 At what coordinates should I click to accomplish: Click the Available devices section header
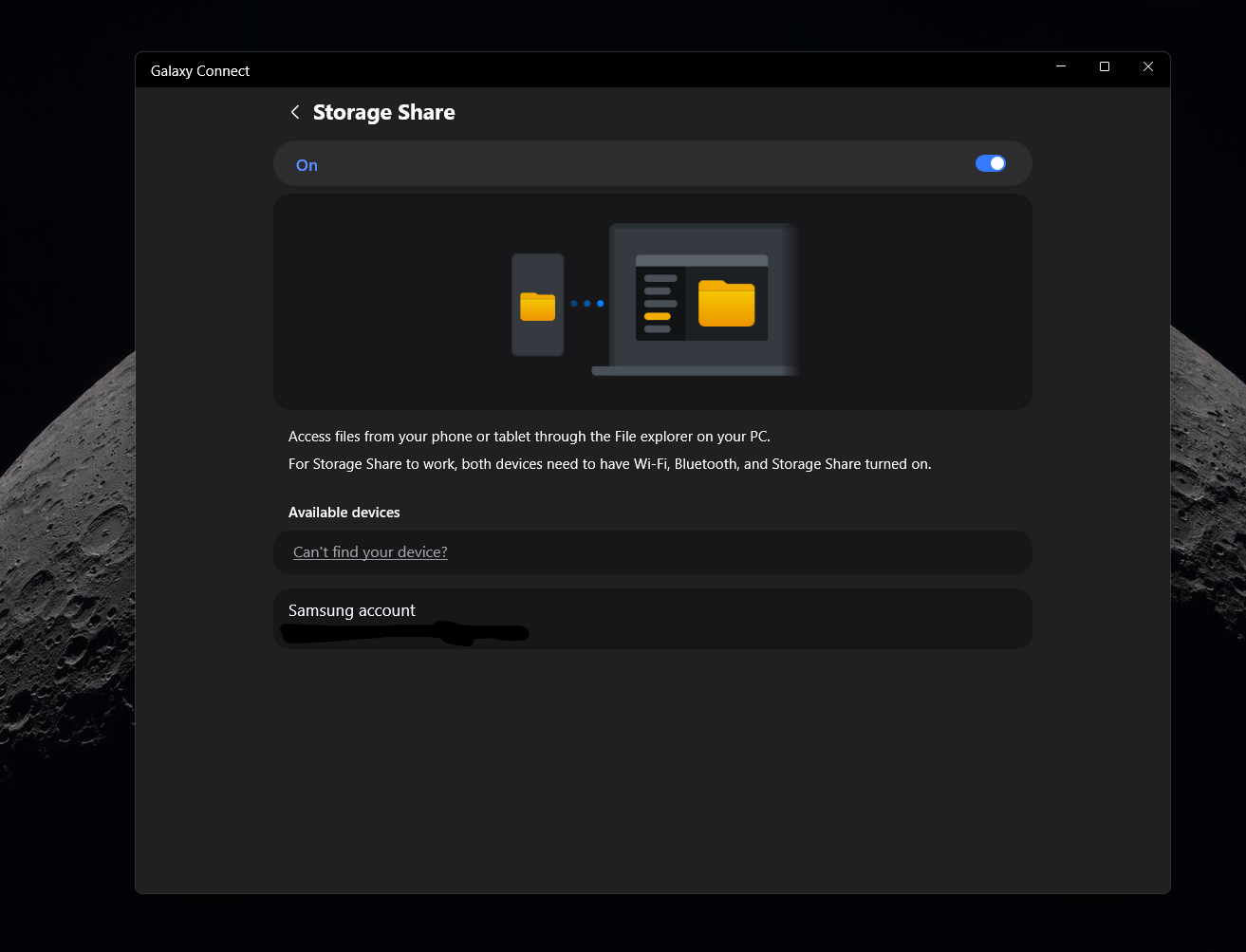(x=344, y=512)
